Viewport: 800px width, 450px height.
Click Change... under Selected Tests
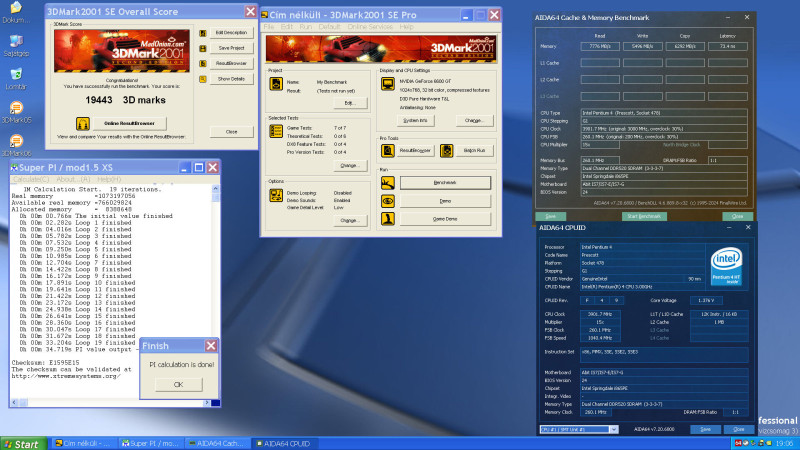coord(349,166)
